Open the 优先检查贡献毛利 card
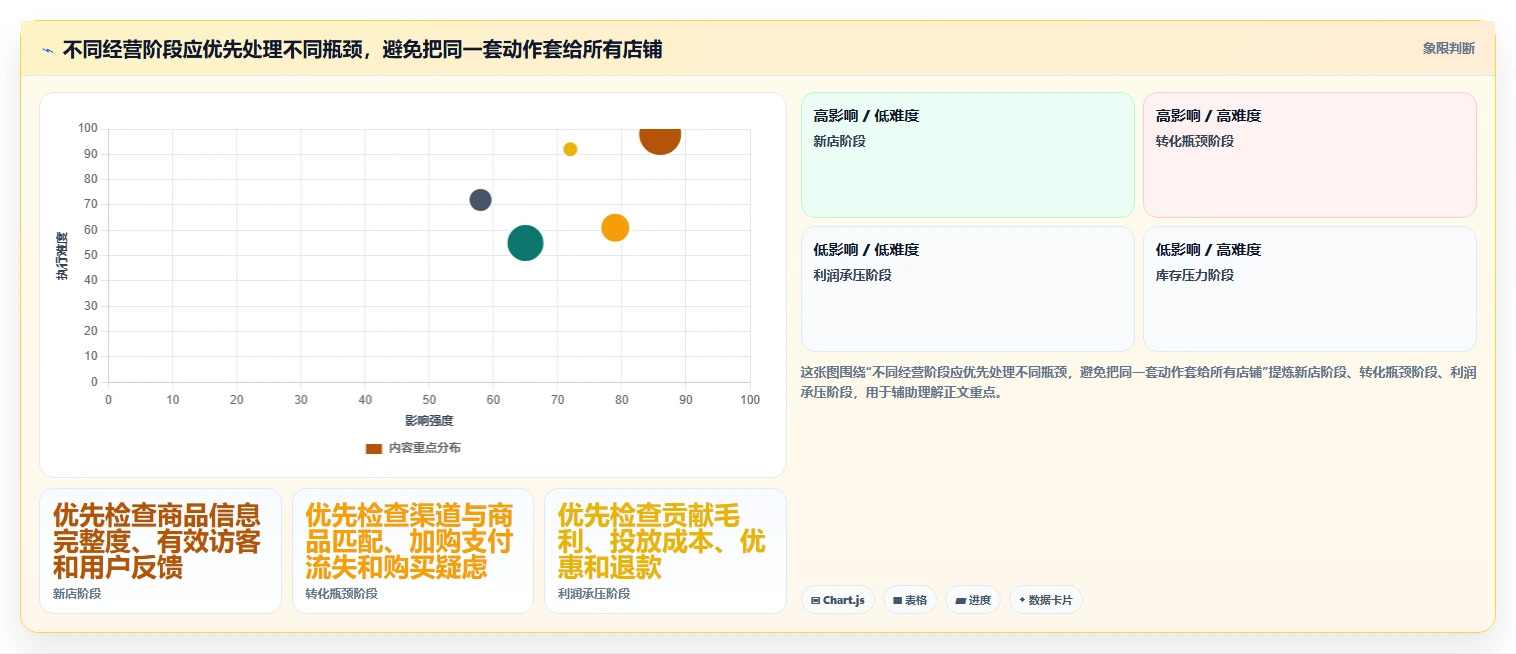The image size is (1516, 654). click(x=665, y=551)
